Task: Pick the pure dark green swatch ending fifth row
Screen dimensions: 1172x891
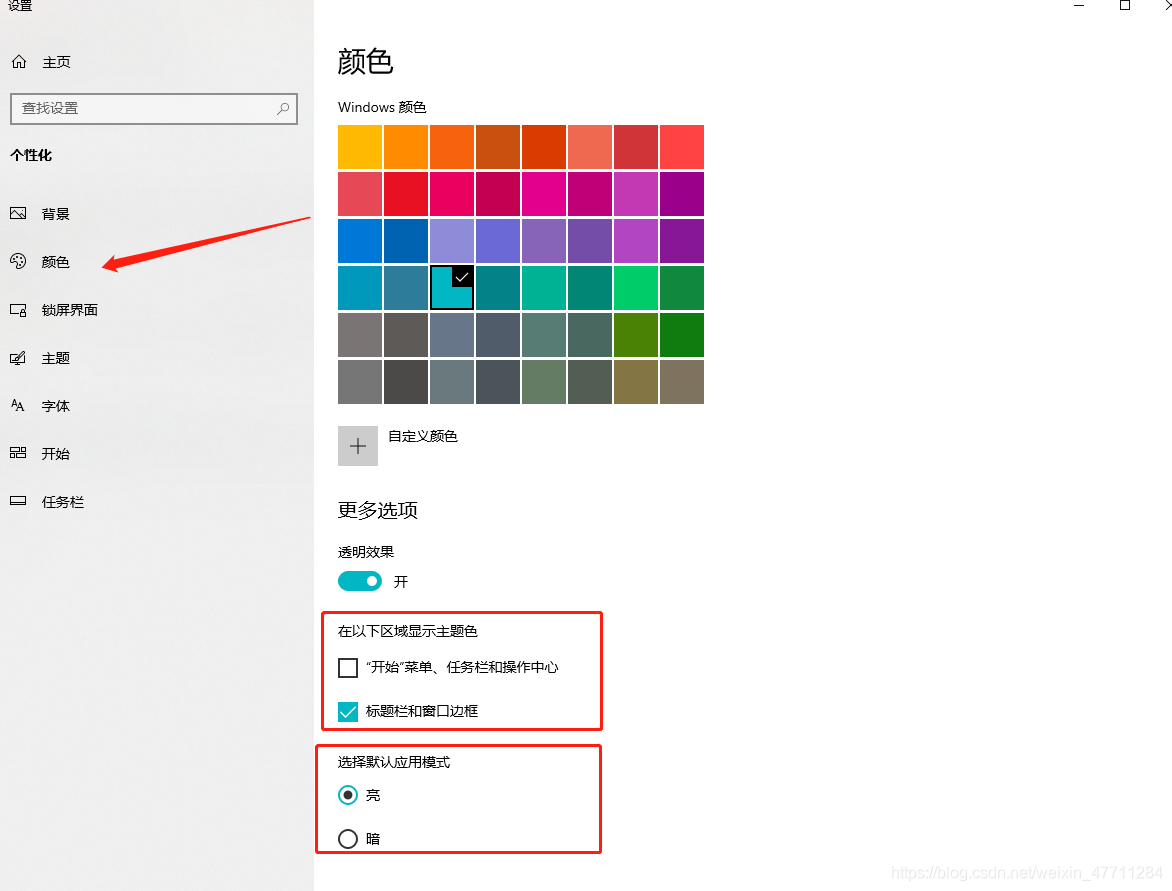Action: [682, 334]
